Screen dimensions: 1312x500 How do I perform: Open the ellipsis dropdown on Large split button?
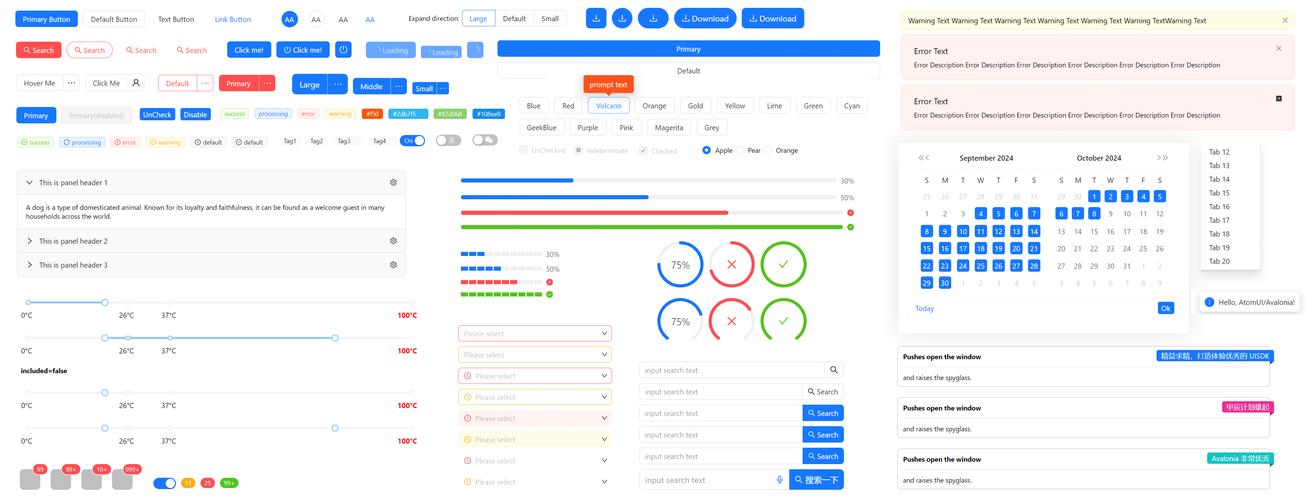tap(337, 85)
